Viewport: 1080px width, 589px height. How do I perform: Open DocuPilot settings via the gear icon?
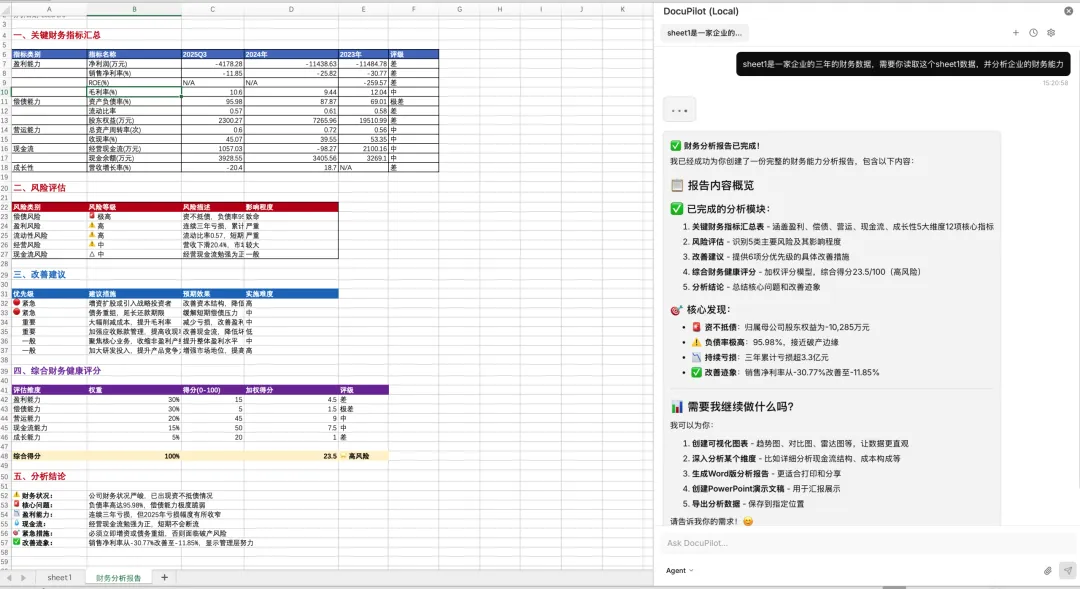click(1051, 32)
